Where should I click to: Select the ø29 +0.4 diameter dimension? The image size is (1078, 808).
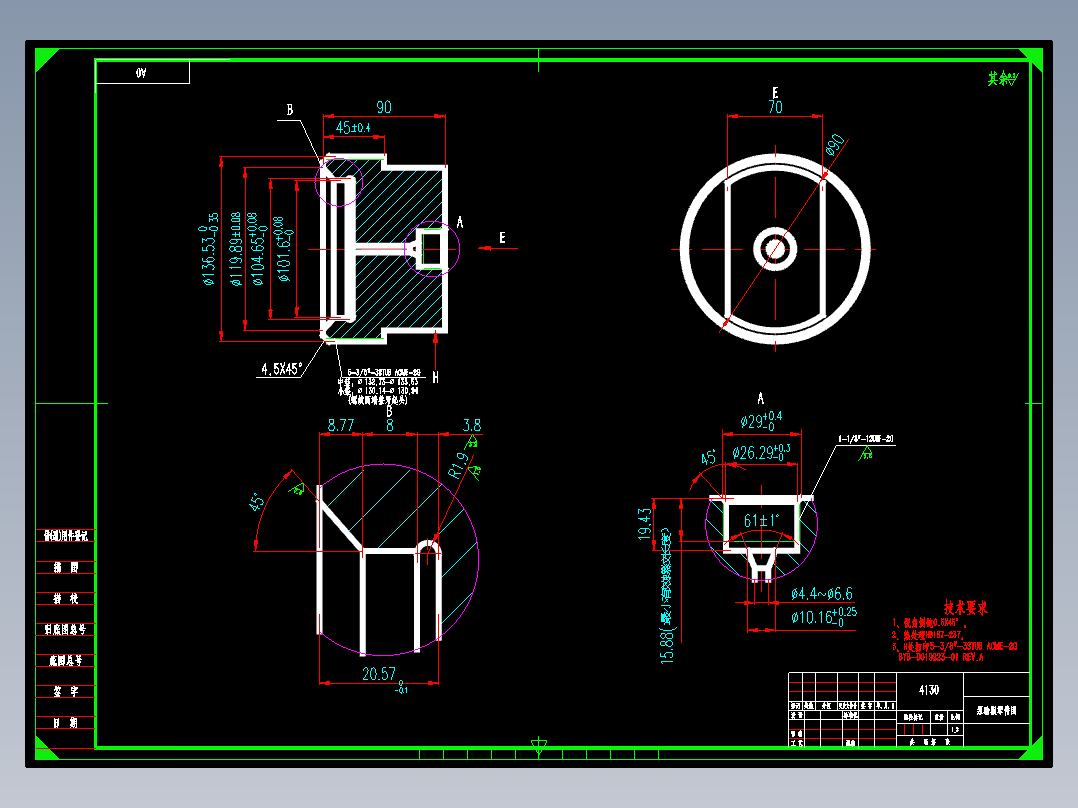tap(761, 420)
